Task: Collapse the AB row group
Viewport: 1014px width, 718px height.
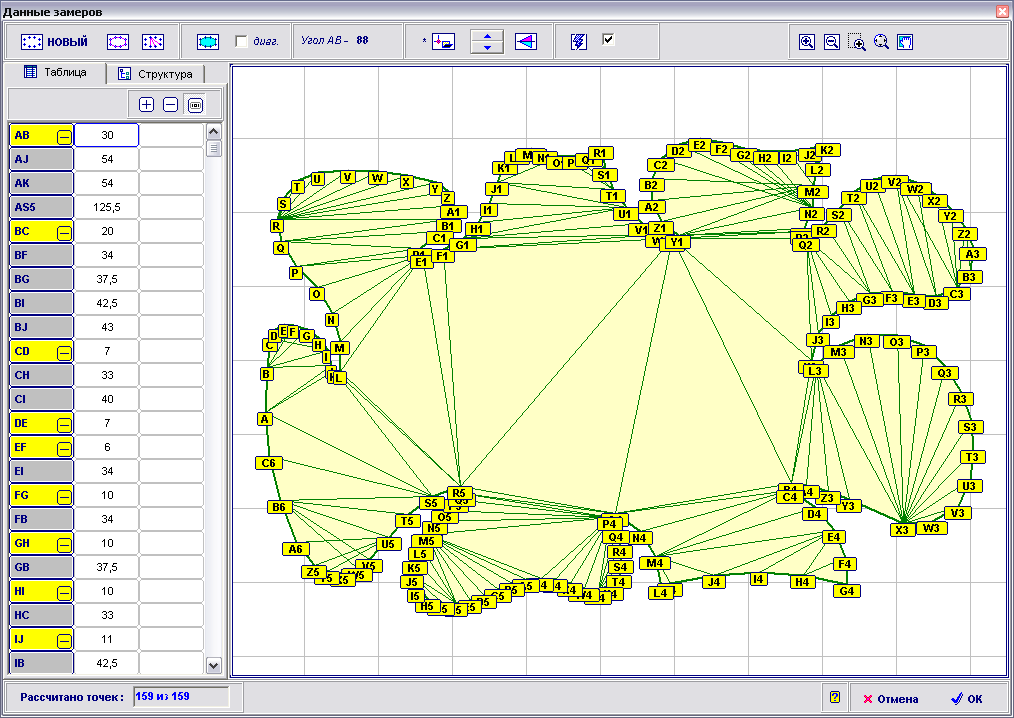Action: pos(63,135)
